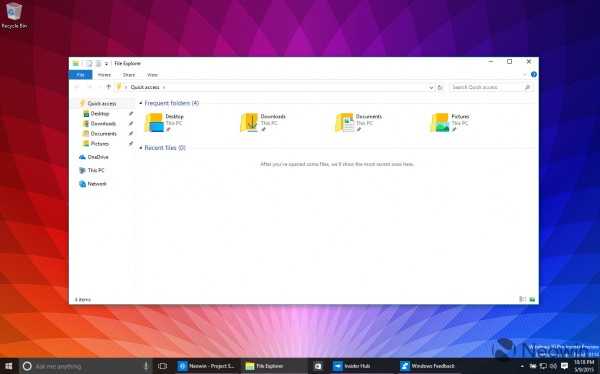Select Downloads in the navigation pane

[x=103, y=124]
